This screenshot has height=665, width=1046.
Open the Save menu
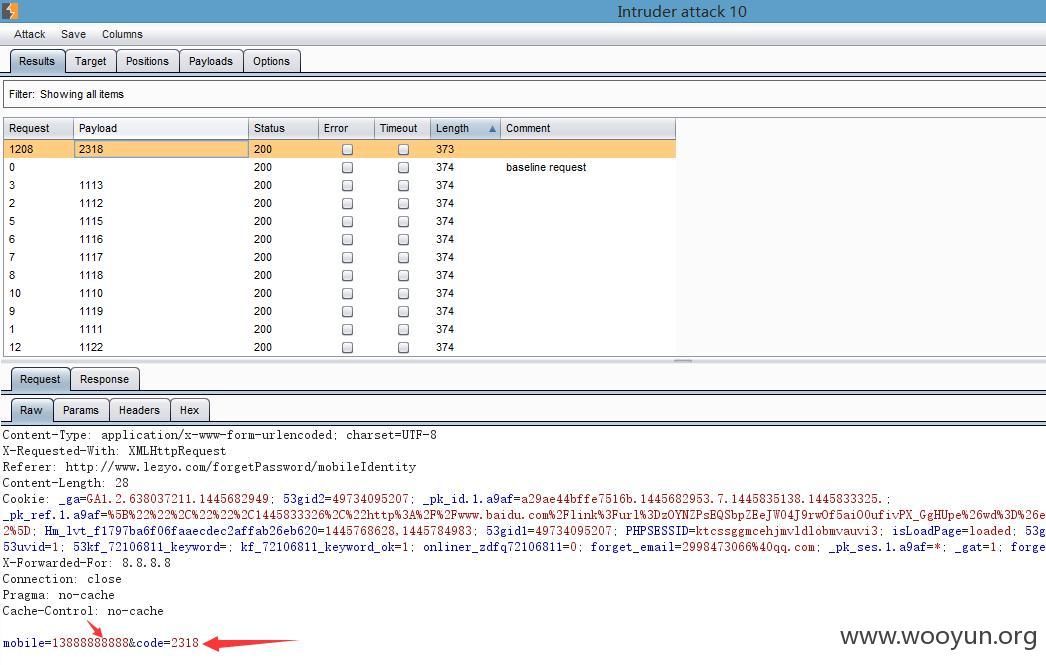(73, 34)
